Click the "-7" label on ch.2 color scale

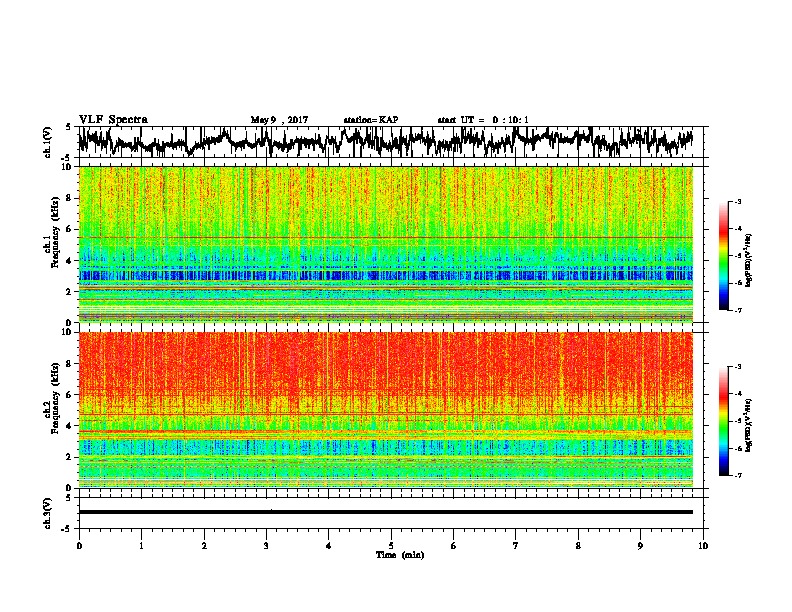click(x=738, y=475)
